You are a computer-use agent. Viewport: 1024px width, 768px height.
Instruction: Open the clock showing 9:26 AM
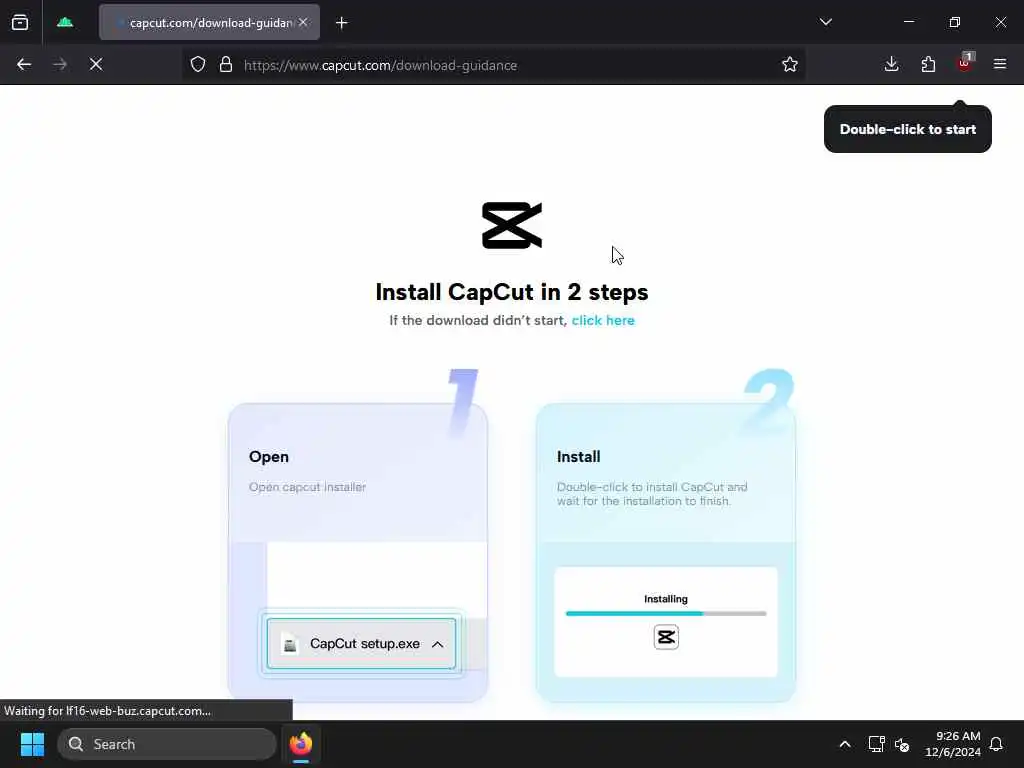point(953,744)
